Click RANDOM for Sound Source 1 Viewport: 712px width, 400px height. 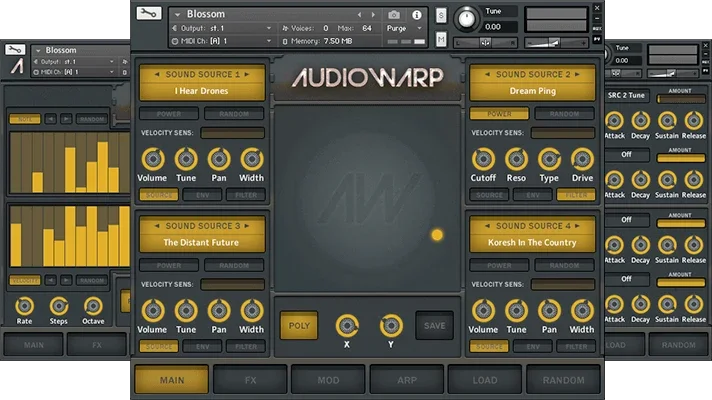(234, 114)
